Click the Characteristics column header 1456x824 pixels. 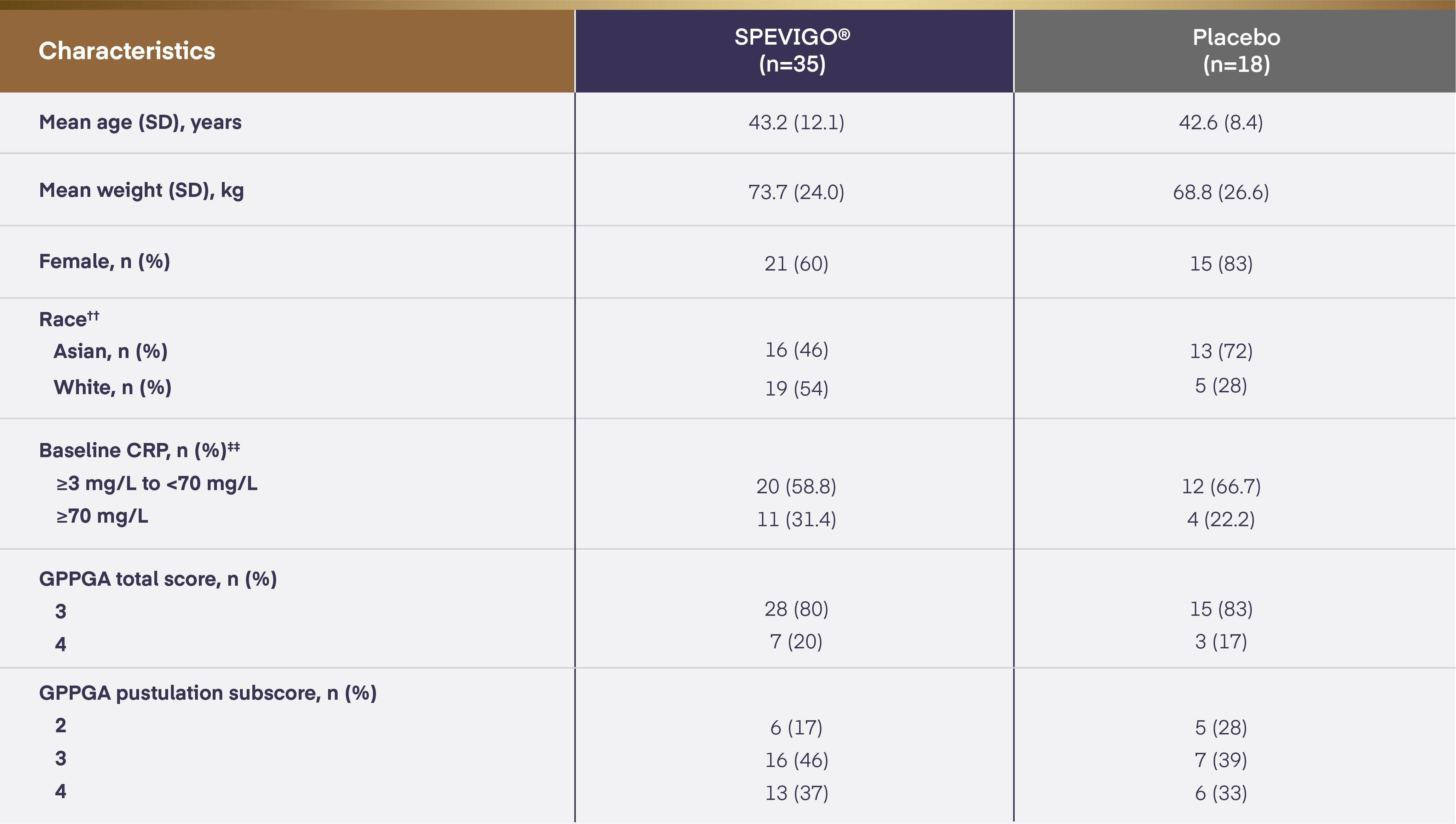127,51
